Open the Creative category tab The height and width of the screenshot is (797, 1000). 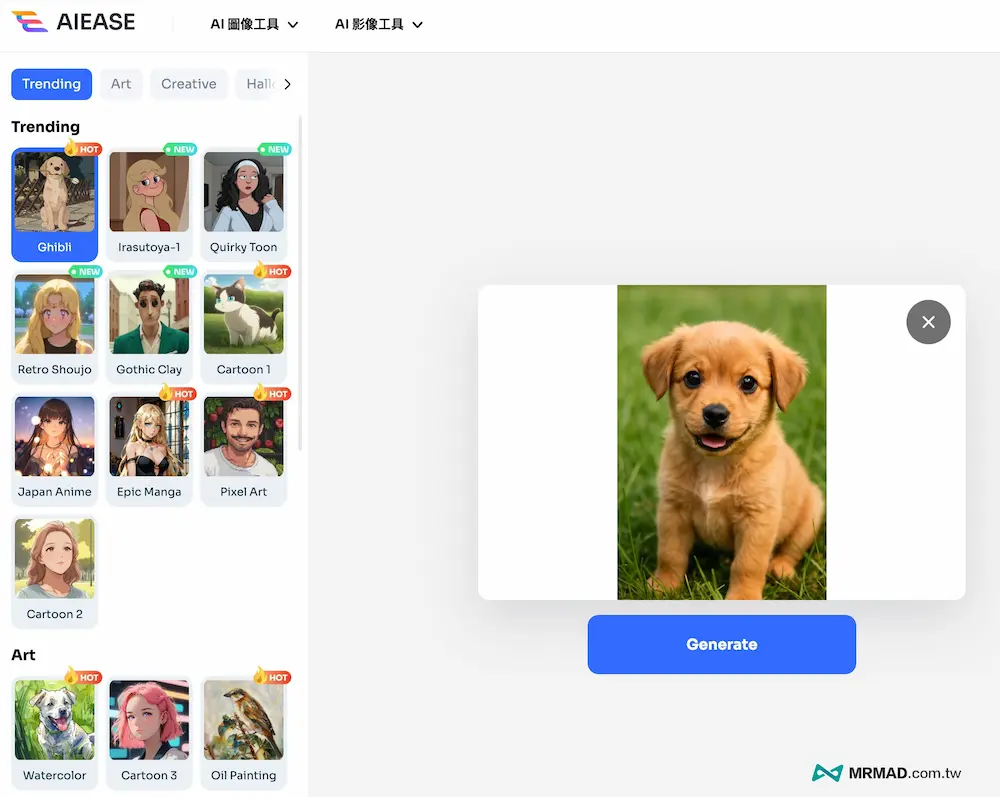189,84
